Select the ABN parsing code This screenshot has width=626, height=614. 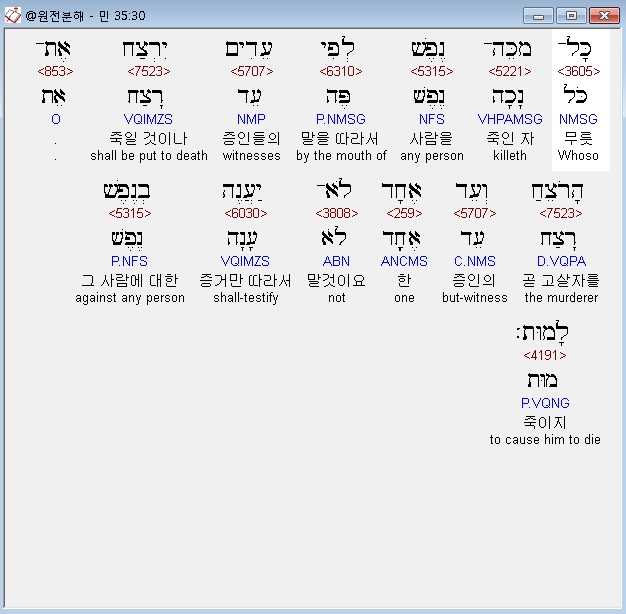click(x=336, y=261)
